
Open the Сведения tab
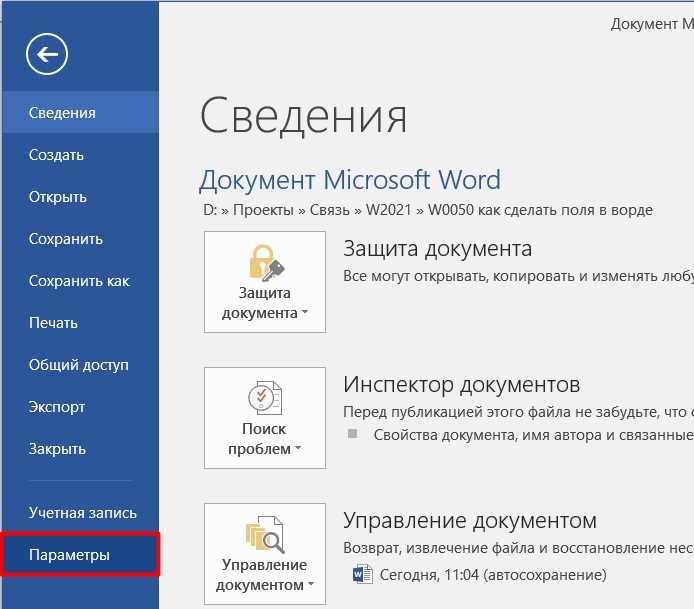[x=80, y=112]
